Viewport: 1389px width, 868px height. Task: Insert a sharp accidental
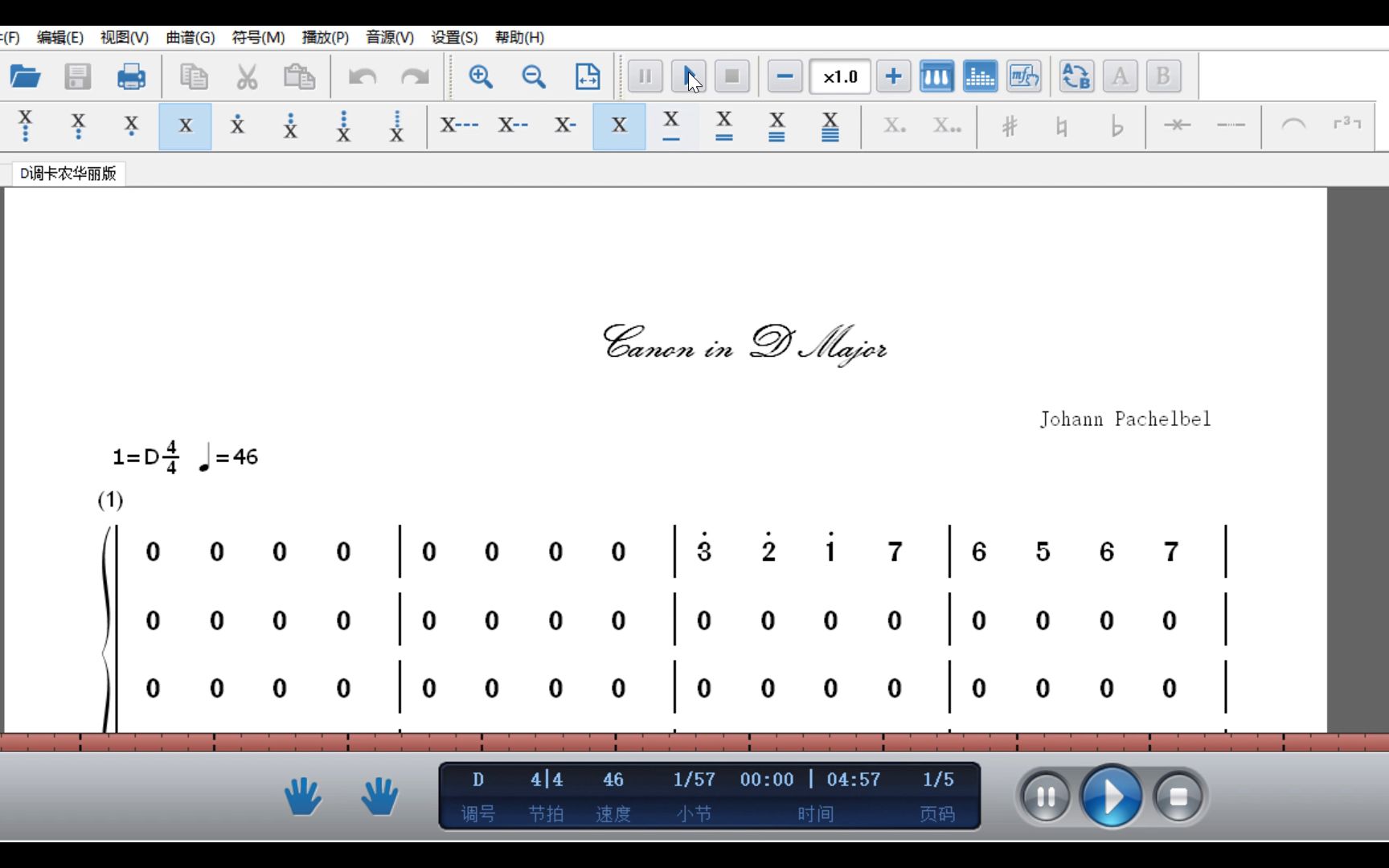click(x=1010, y=126)
